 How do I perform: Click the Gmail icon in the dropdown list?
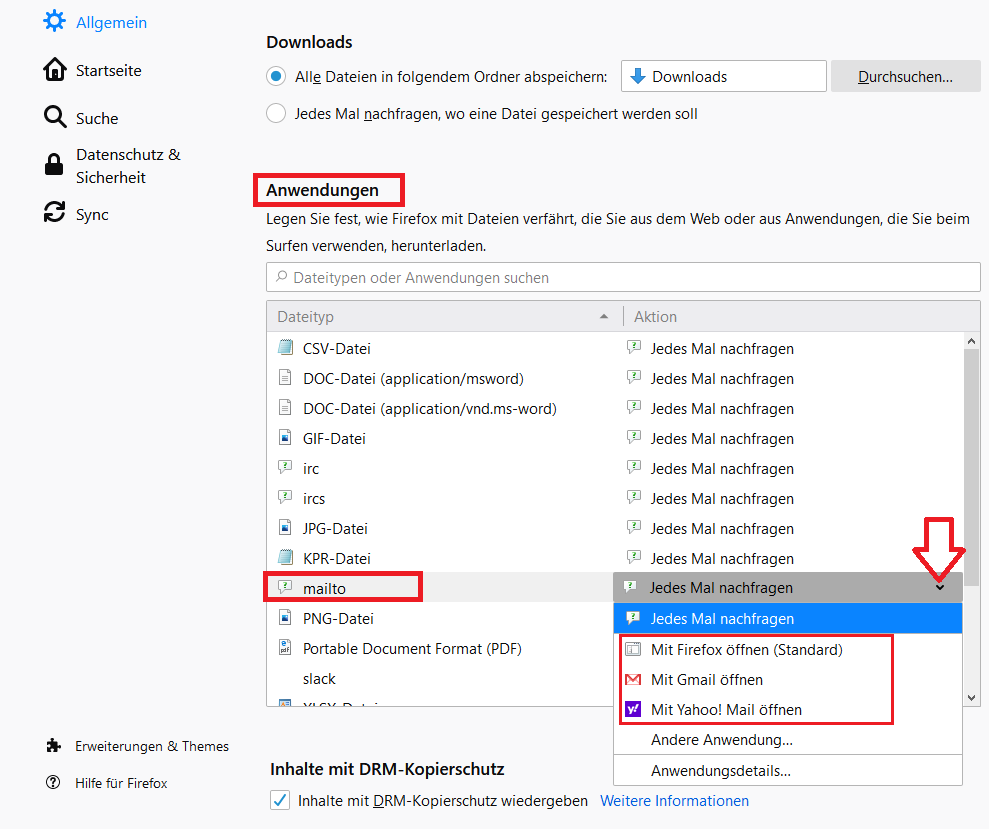point(632,680)
